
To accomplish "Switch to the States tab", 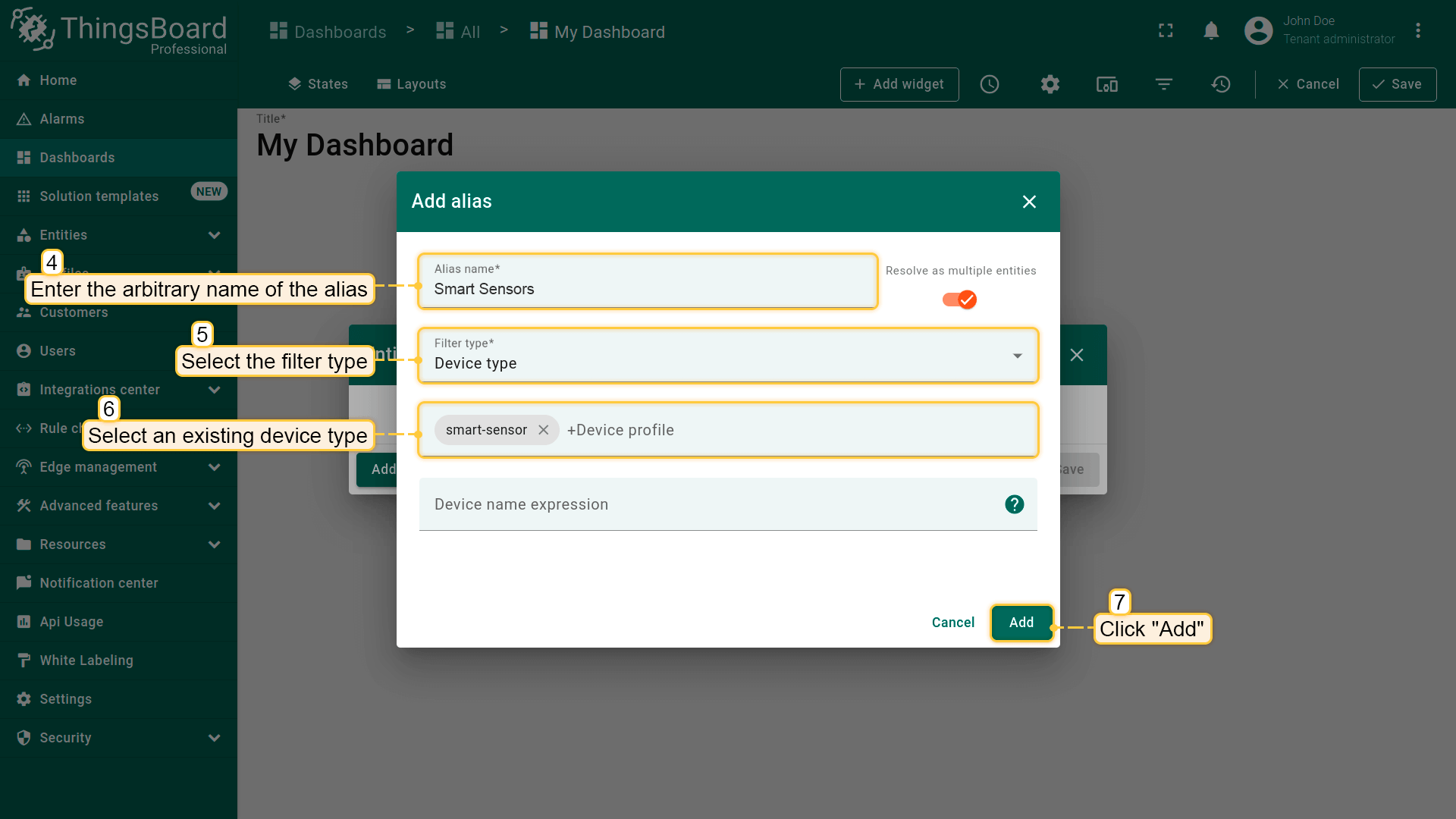I will point(318,84).
